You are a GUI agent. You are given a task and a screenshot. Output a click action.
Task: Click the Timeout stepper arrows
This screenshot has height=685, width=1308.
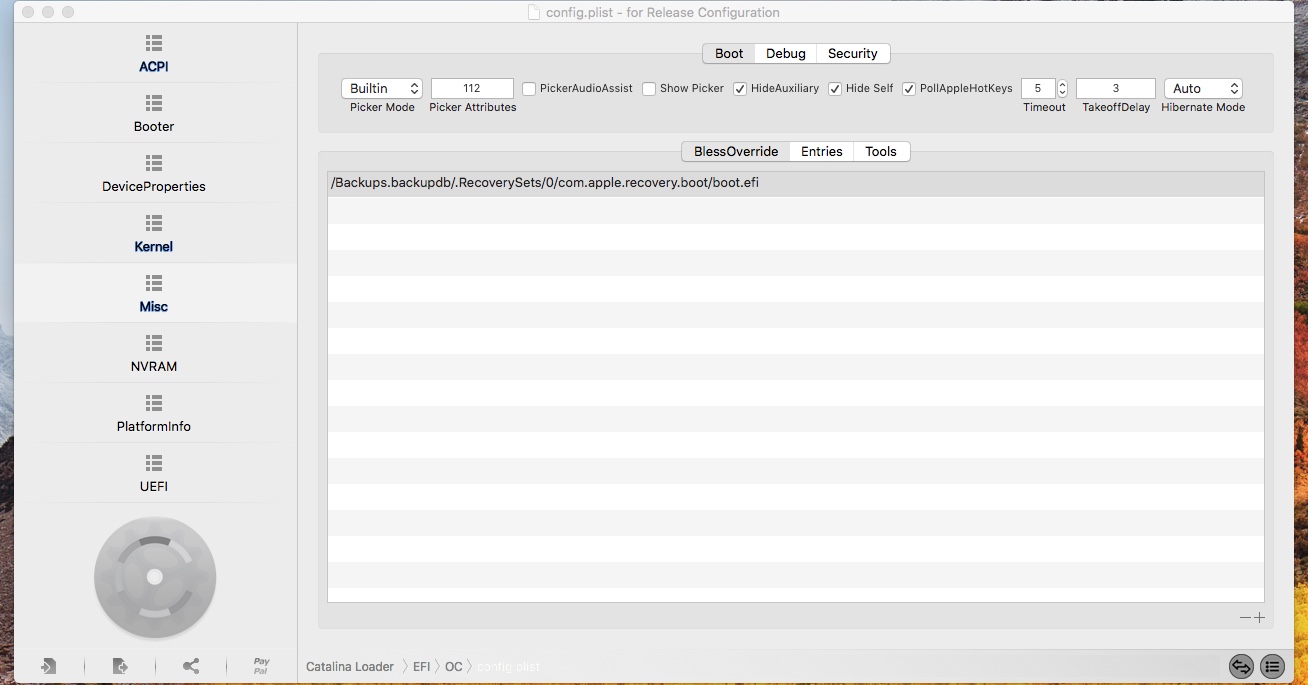click(1062, 89)
